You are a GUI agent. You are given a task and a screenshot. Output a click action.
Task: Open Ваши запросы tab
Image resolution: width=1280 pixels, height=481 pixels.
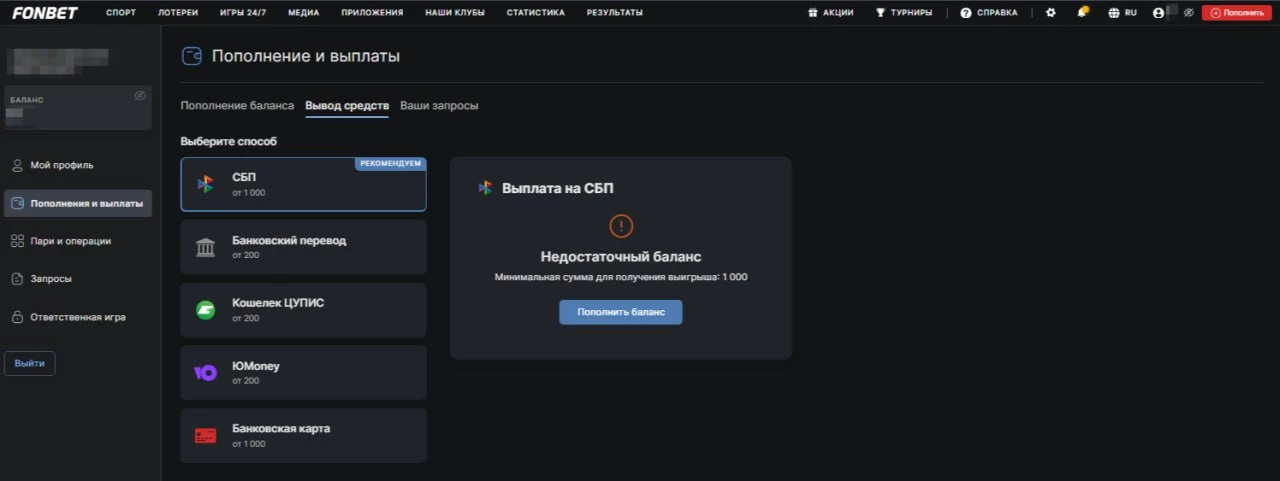pyautogui.click(x=439, y=106)
